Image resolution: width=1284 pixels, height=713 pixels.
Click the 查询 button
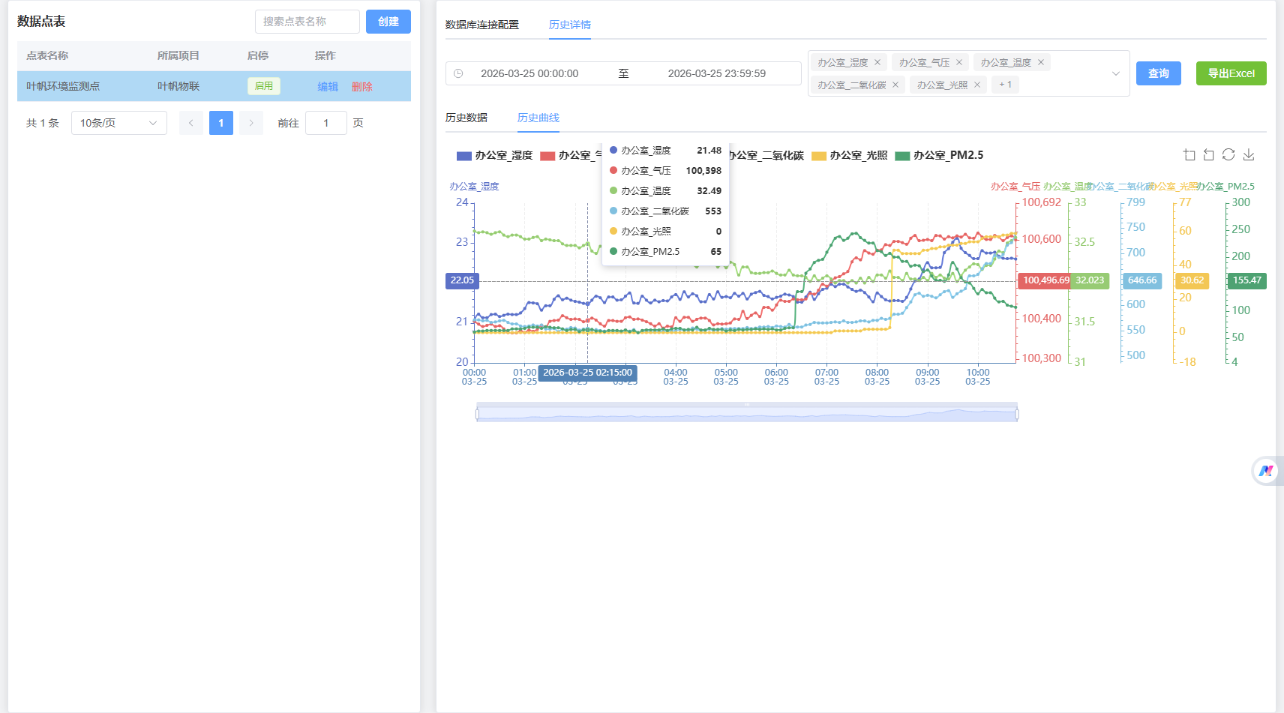1158,73
